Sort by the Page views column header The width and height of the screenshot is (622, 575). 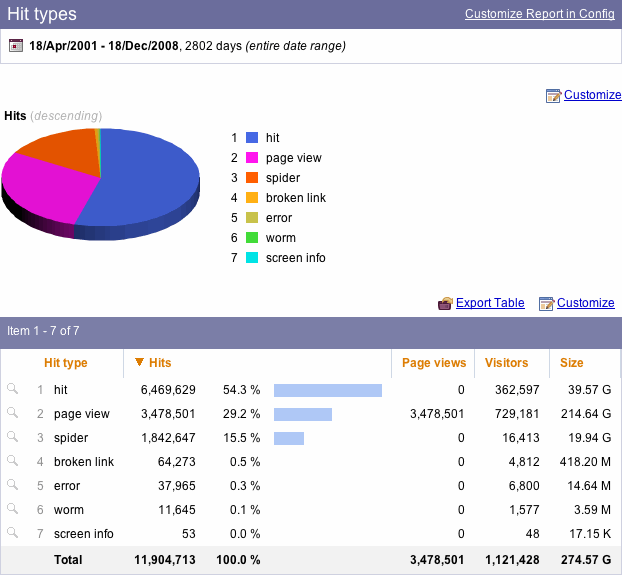pyautogui.click(x=434, y=363)
